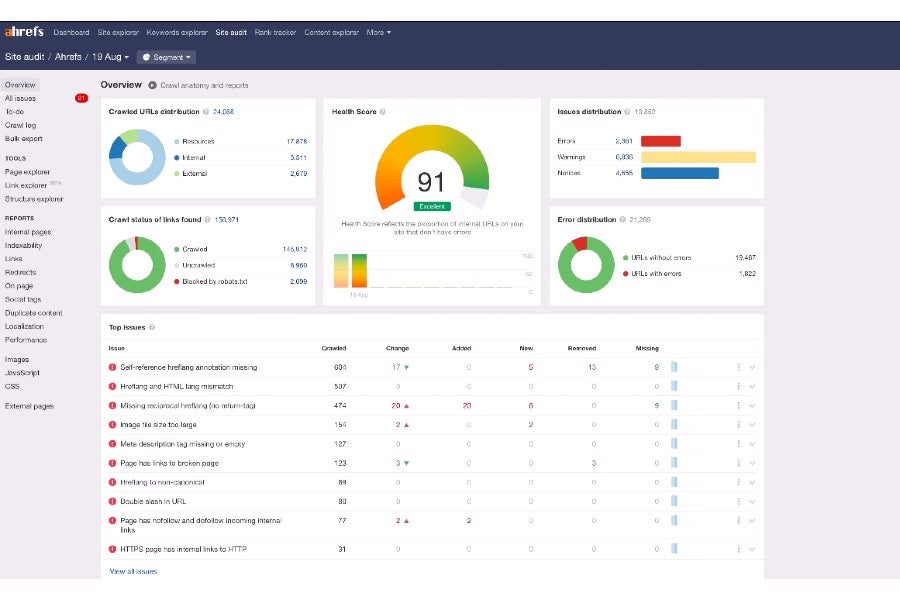Click the ahrefs logo
900x600 pixels.
pyautogui.click(x=24, y=32)
